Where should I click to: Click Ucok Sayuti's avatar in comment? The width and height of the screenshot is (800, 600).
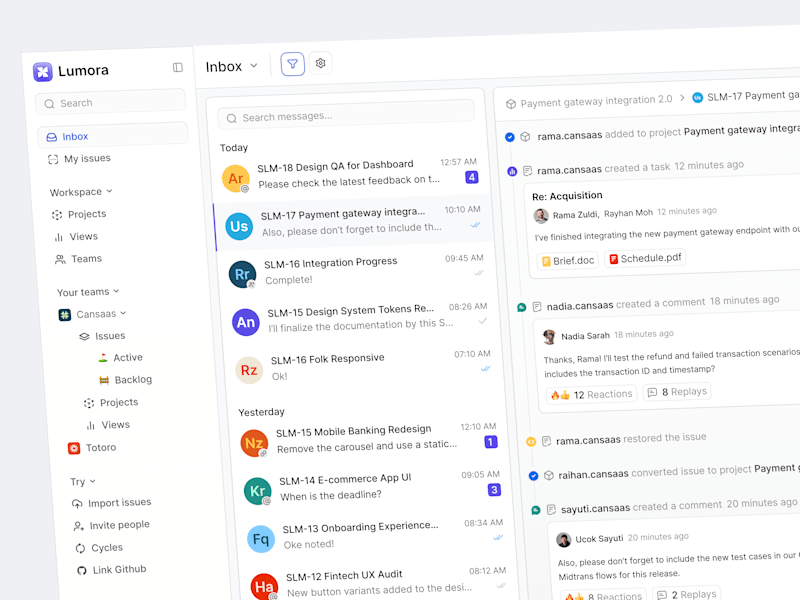(564, 540)
